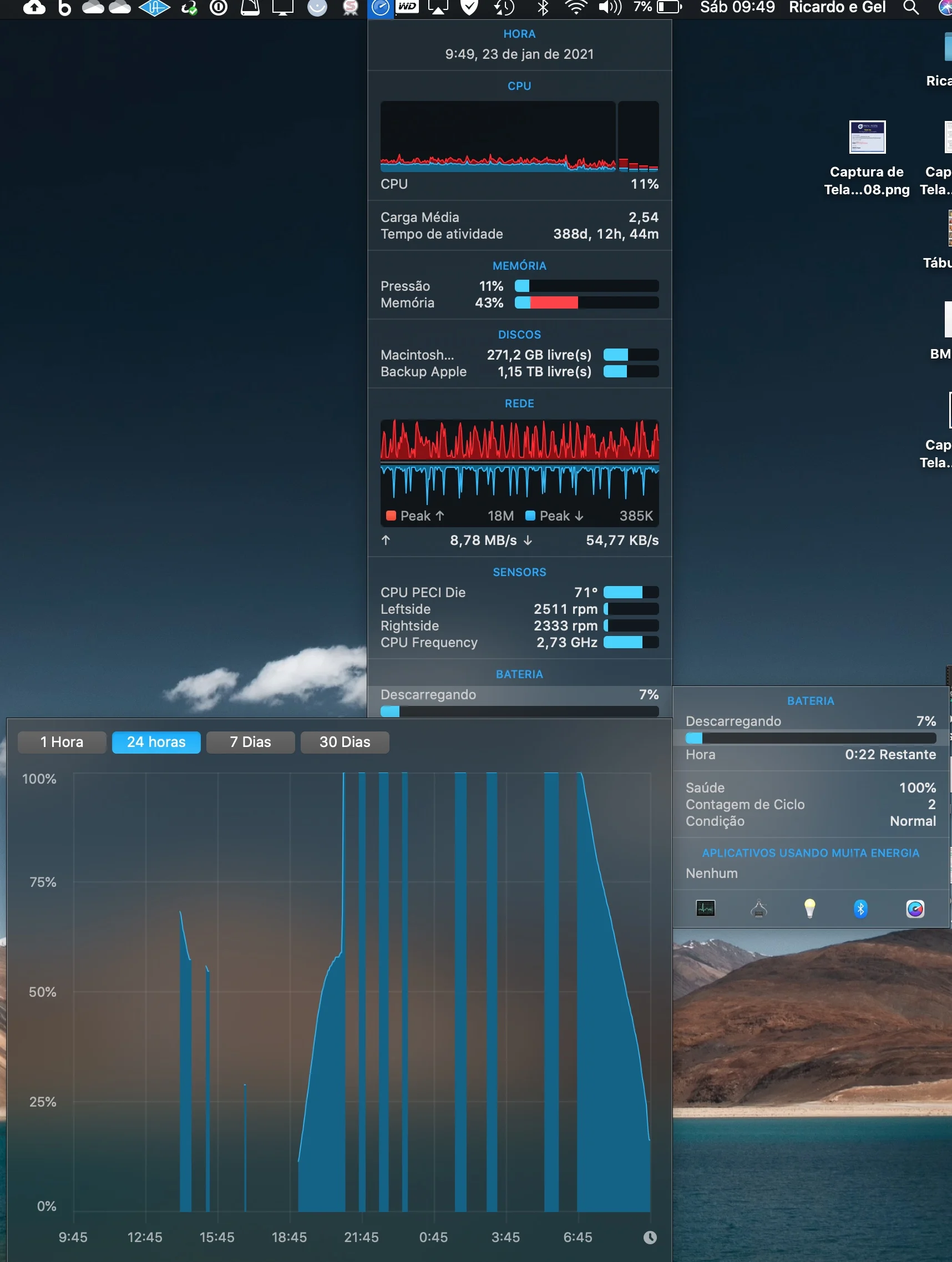Viewport: 952px width, 1262px height.
Task: Click the 'CPU 11%' usage row
Action: [x=519, y=184]
